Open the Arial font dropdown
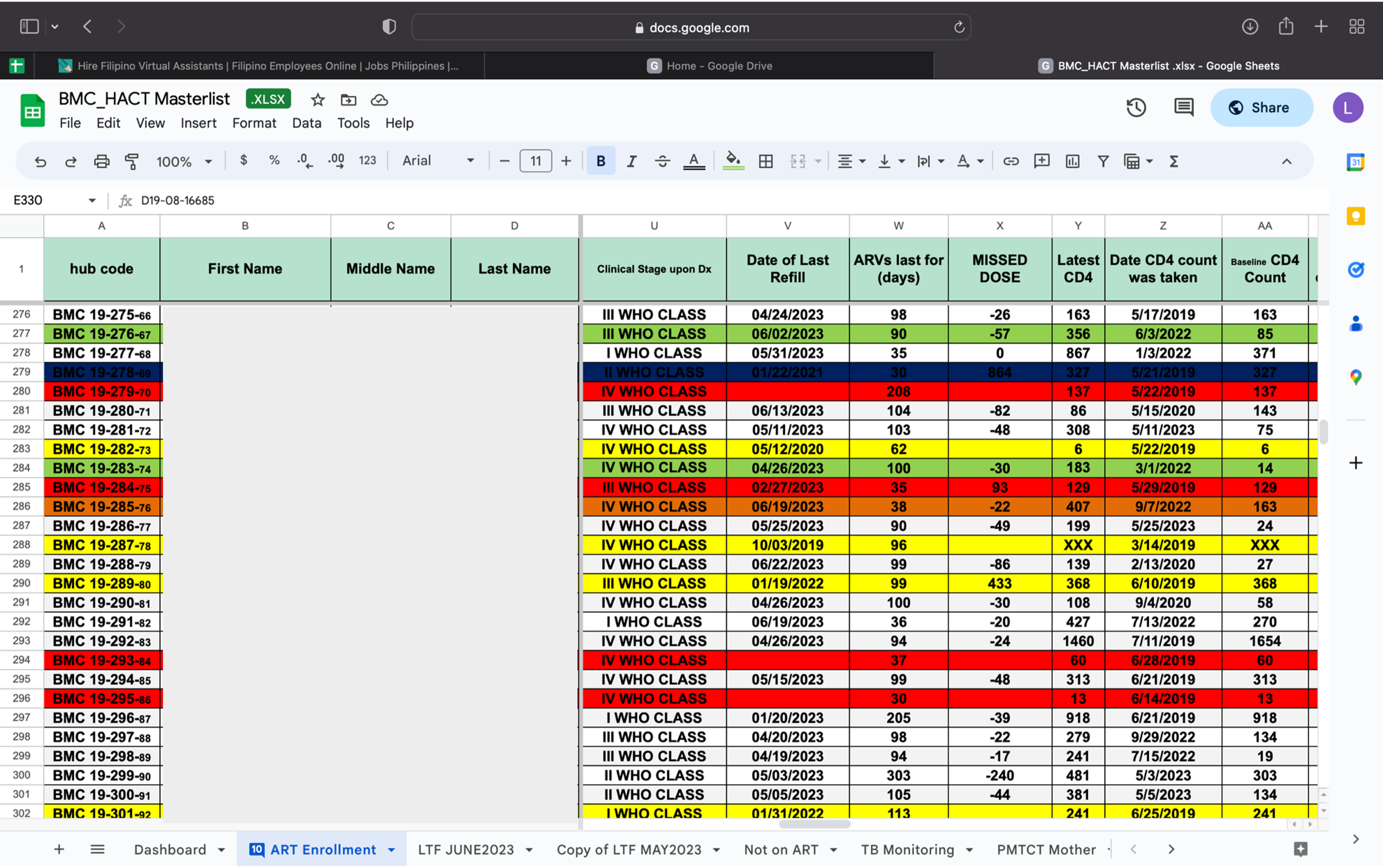 (438, 161)
